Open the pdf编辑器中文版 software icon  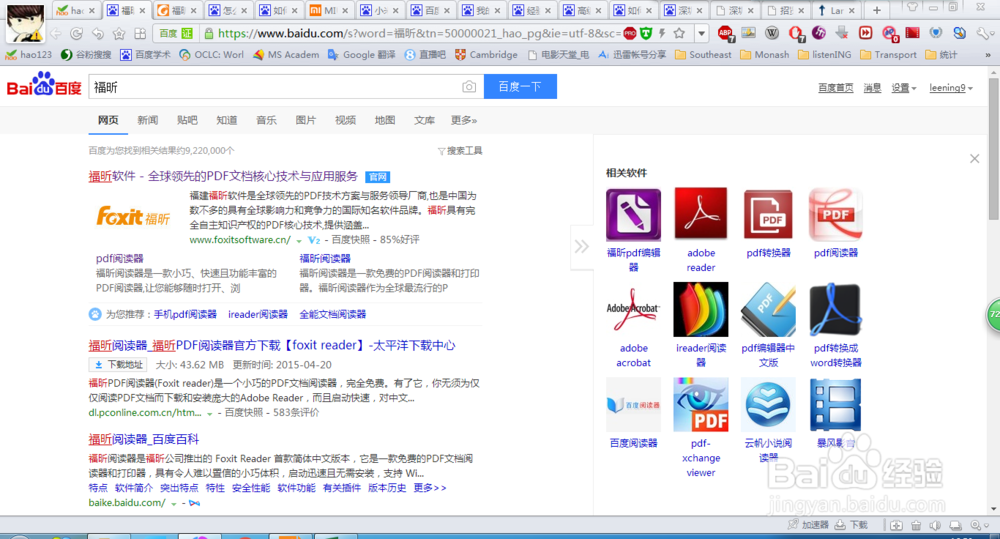[x=768, y=310]
